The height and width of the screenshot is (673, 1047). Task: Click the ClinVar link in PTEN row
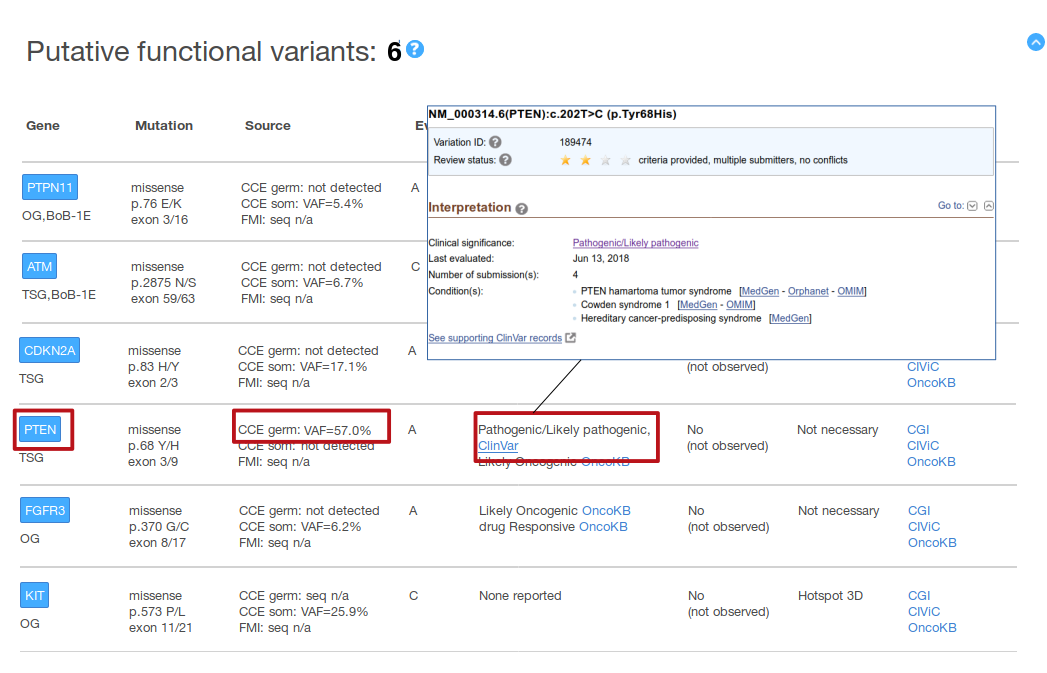point(498,446)
